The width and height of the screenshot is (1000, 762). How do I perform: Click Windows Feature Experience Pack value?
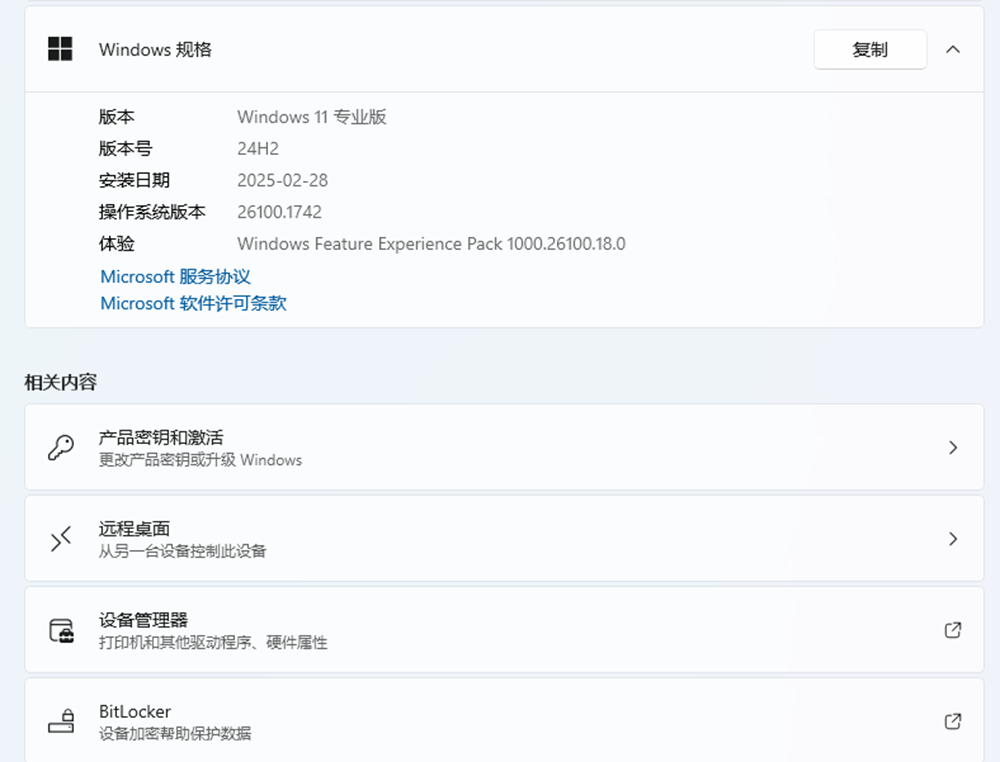click(x=431, y=244)
